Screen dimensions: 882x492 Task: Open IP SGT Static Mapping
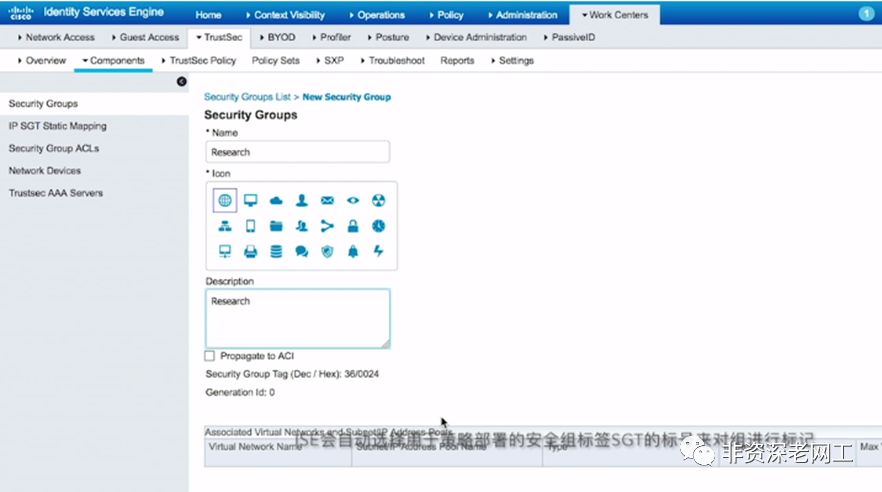click(57, 126)
